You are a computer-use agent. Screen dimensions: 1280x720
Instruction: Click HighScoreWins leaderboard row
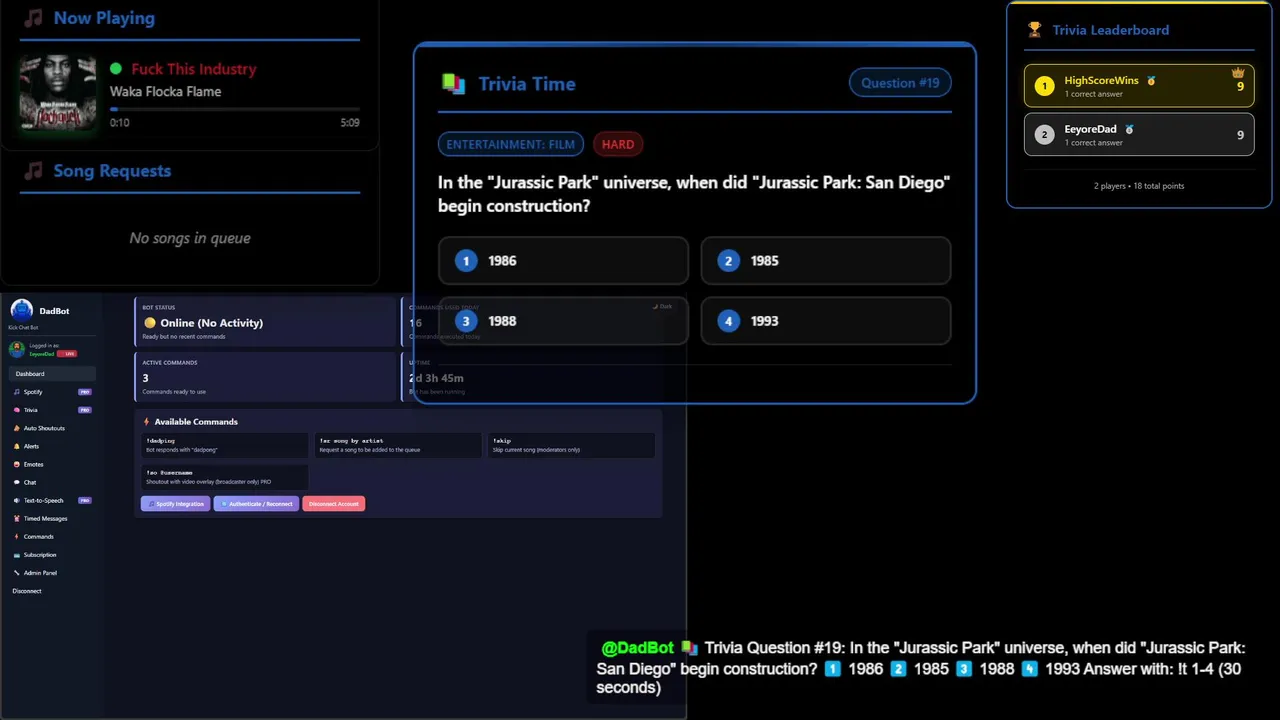[1139, 86]
